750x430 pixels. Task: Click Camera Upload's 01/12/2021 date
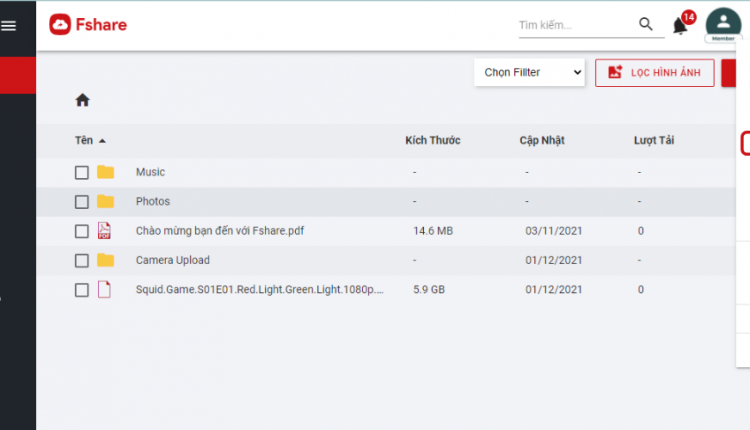point(554,260)
